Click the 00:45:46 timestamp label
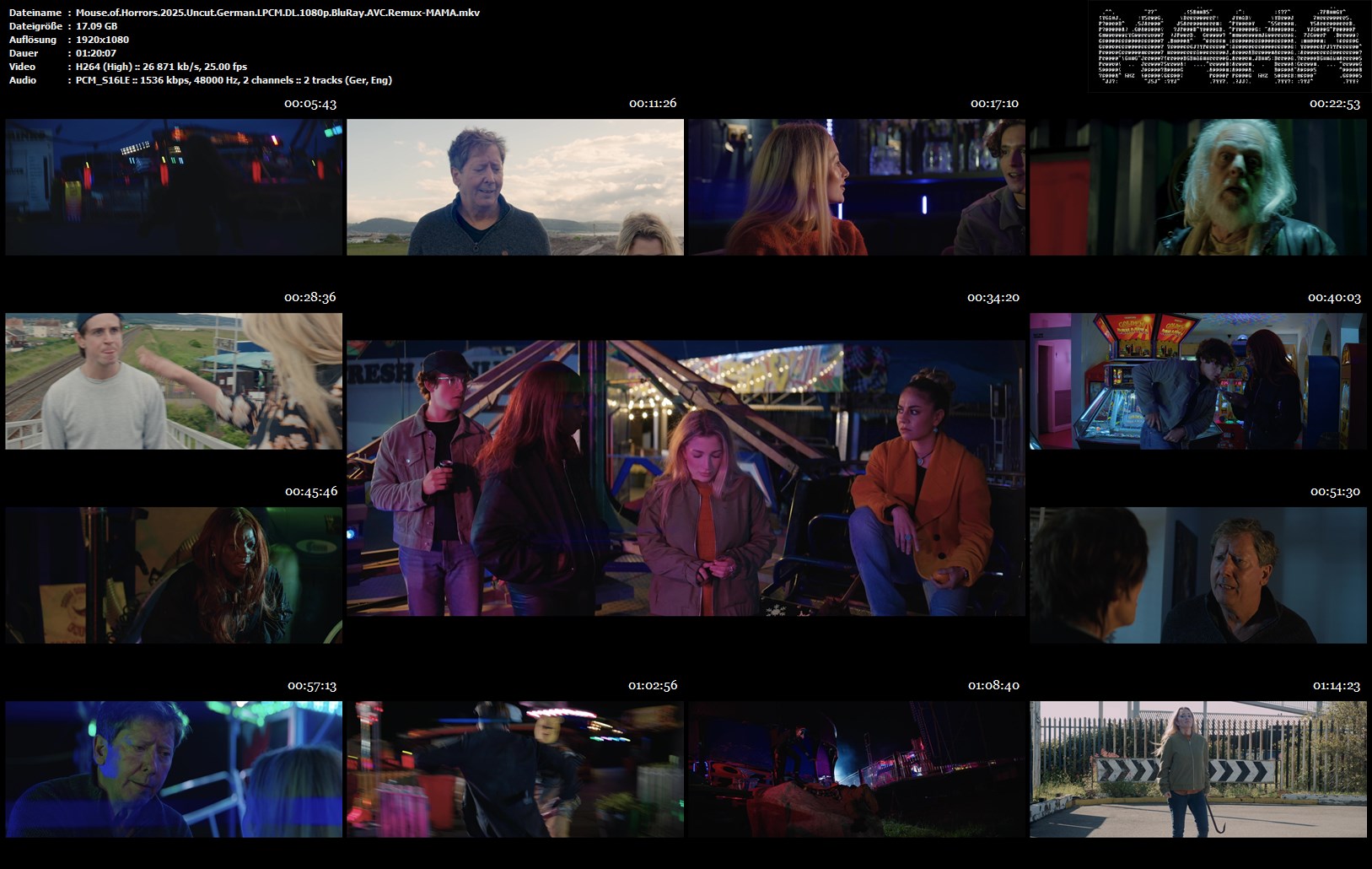The height and width of the screenshot is (869, 1372). [311, 492]
